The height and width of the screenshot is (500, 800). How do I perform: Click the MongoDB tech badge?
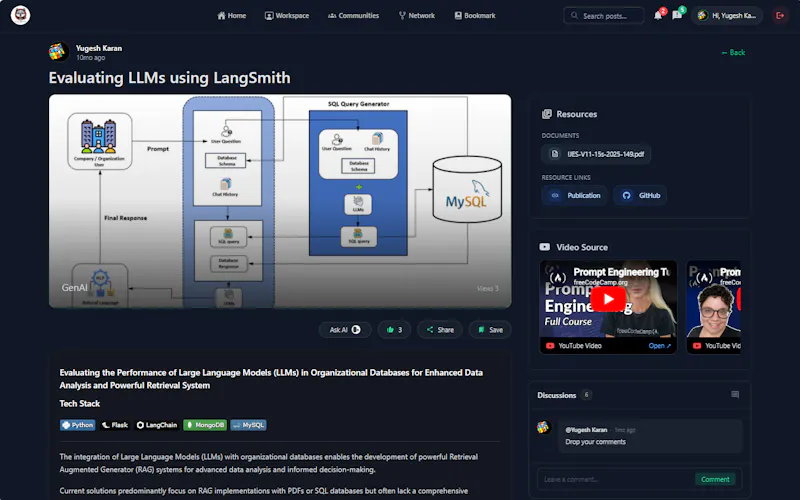click(x=205, y=424)
